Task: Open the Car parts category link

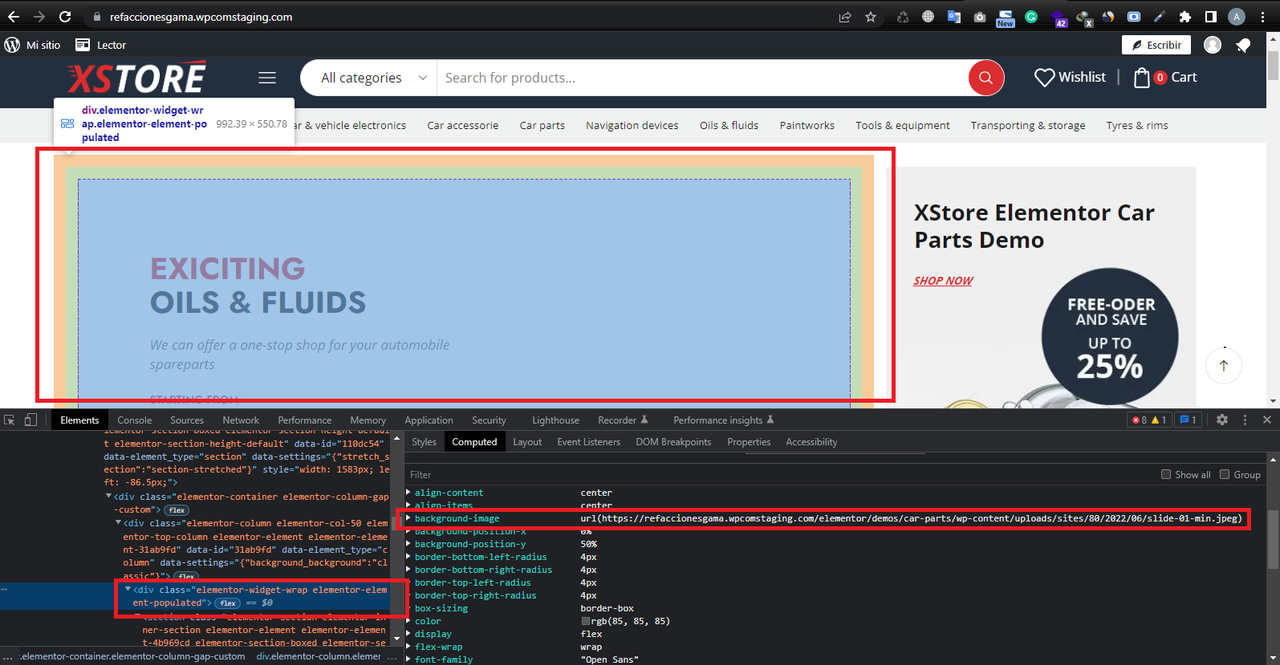Action: (x=542, y=126)
